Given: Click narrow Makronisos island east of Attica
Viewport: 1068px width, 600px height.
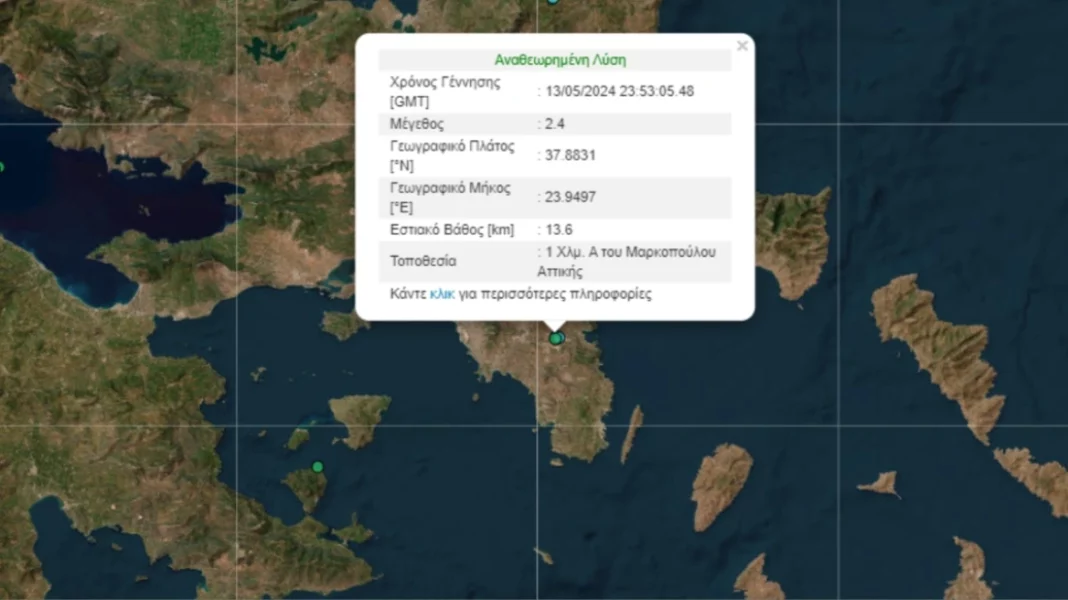Looking at the screenshot, I should tap(631, 435).
